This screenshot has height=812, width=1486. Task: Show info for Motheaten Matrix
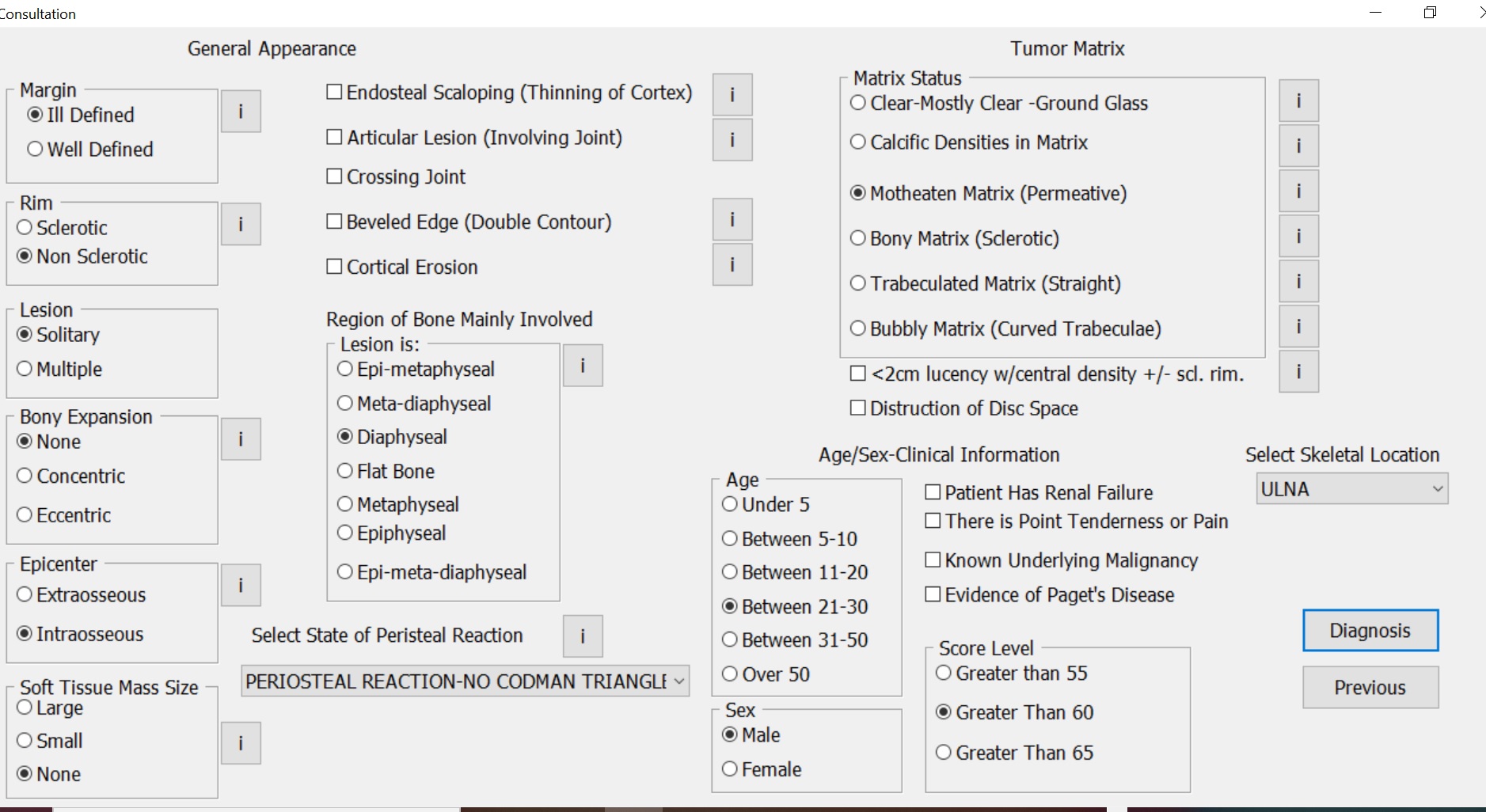pos(1299,191)
